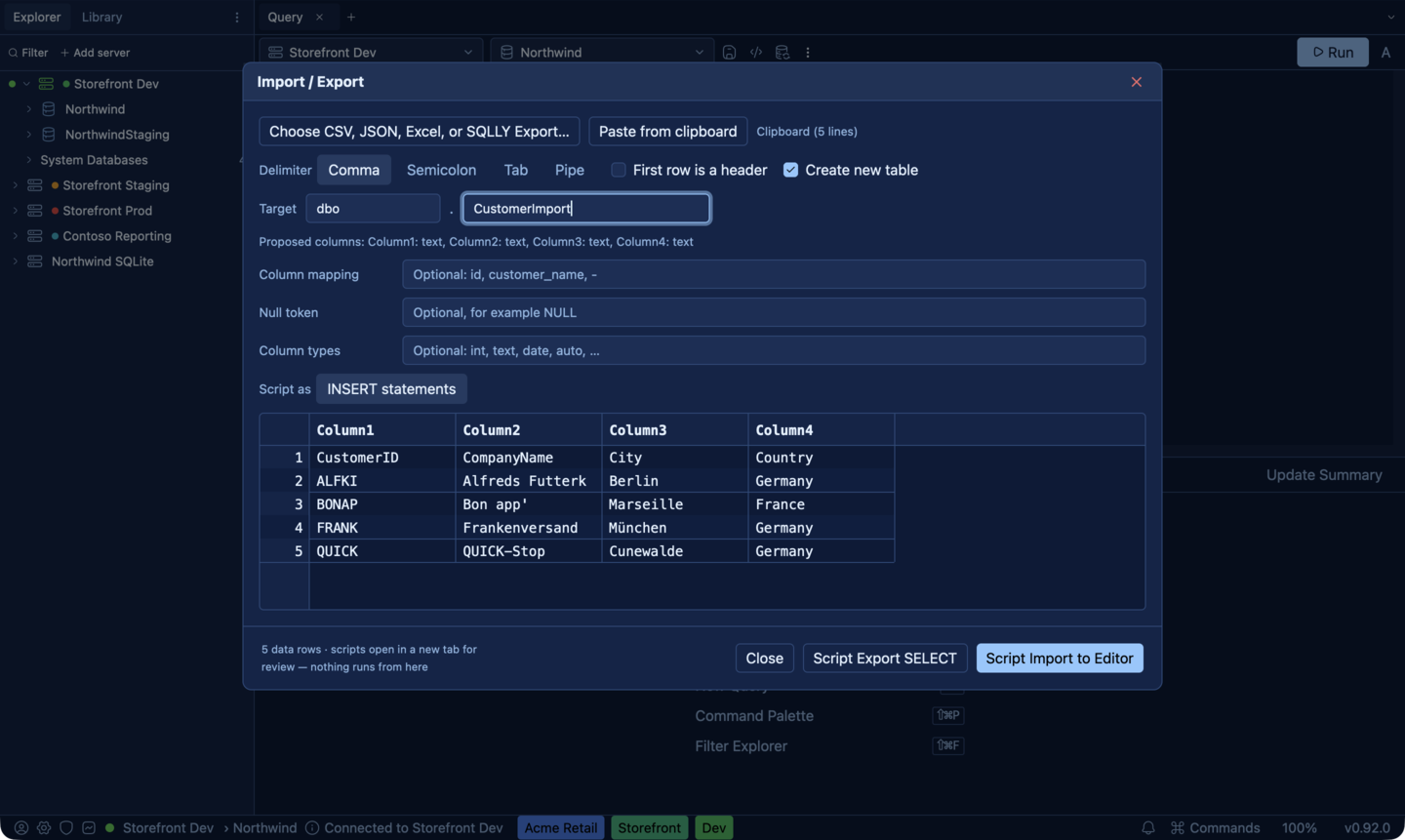
Task: Select Pipe delimiter
Action: 570,170
